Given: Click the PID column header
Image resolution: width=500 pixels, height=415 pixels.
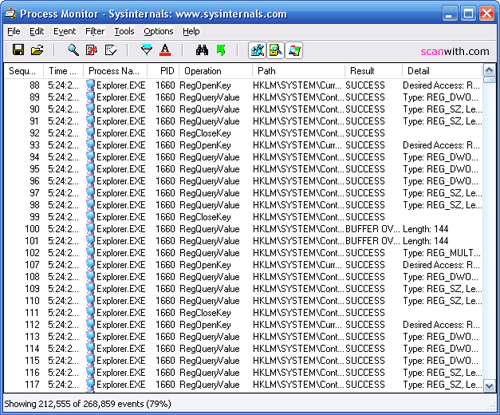Looking at the screenshot, I should tap(163, 71).
